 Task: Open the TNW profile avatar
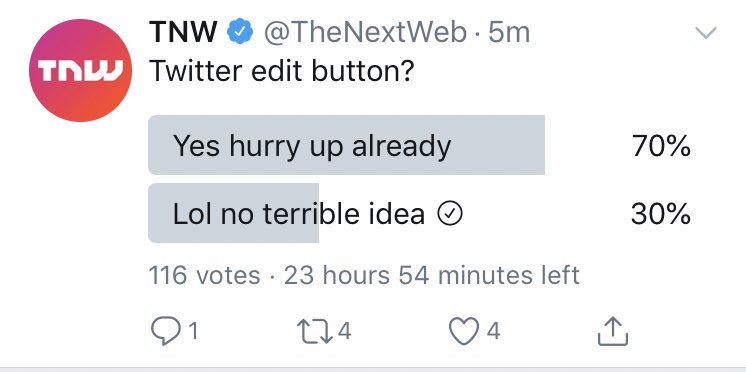pyautogui.click(x=80, y=70)
